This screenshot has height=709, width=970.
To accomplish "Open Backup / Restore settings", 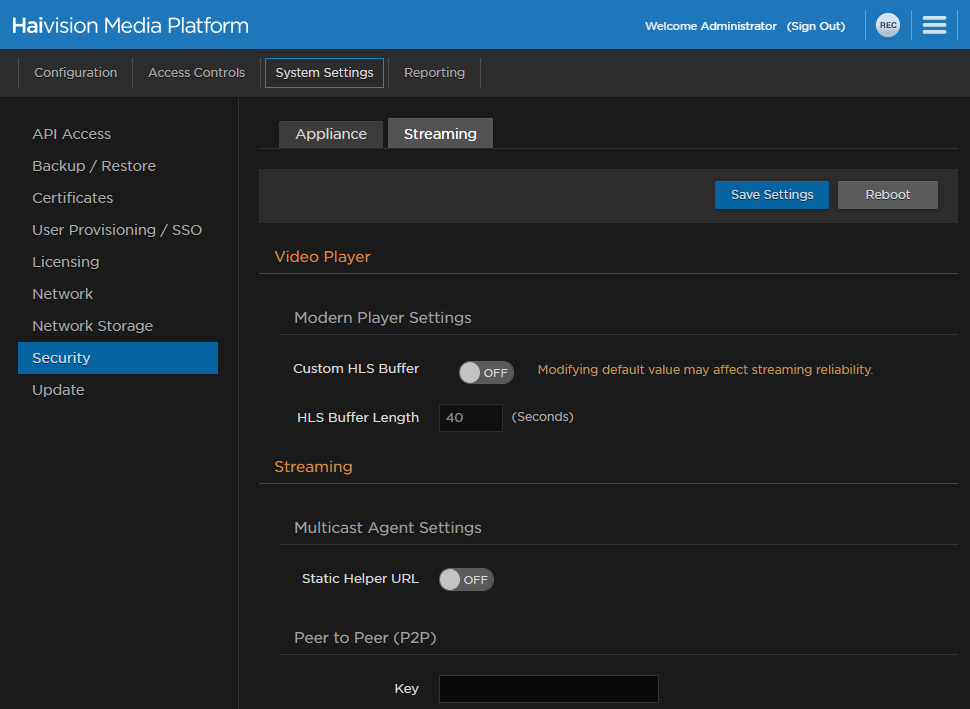I will click(94, 166).
